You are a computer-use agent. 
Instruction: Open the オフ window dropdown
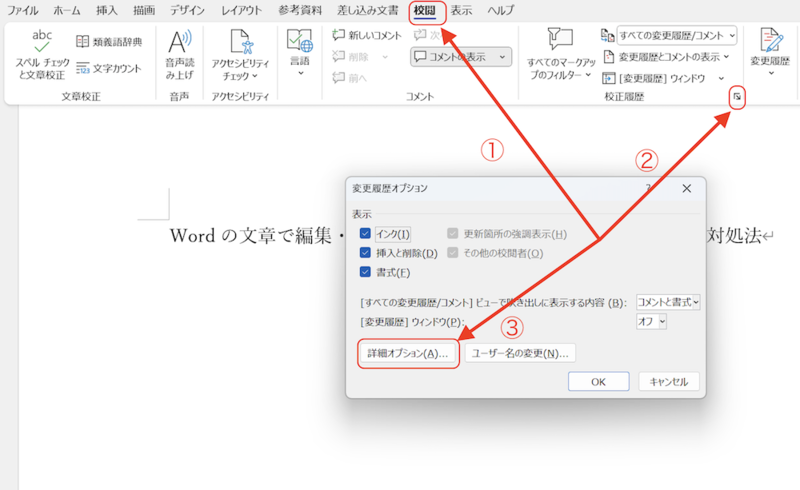tap(652, 322)
